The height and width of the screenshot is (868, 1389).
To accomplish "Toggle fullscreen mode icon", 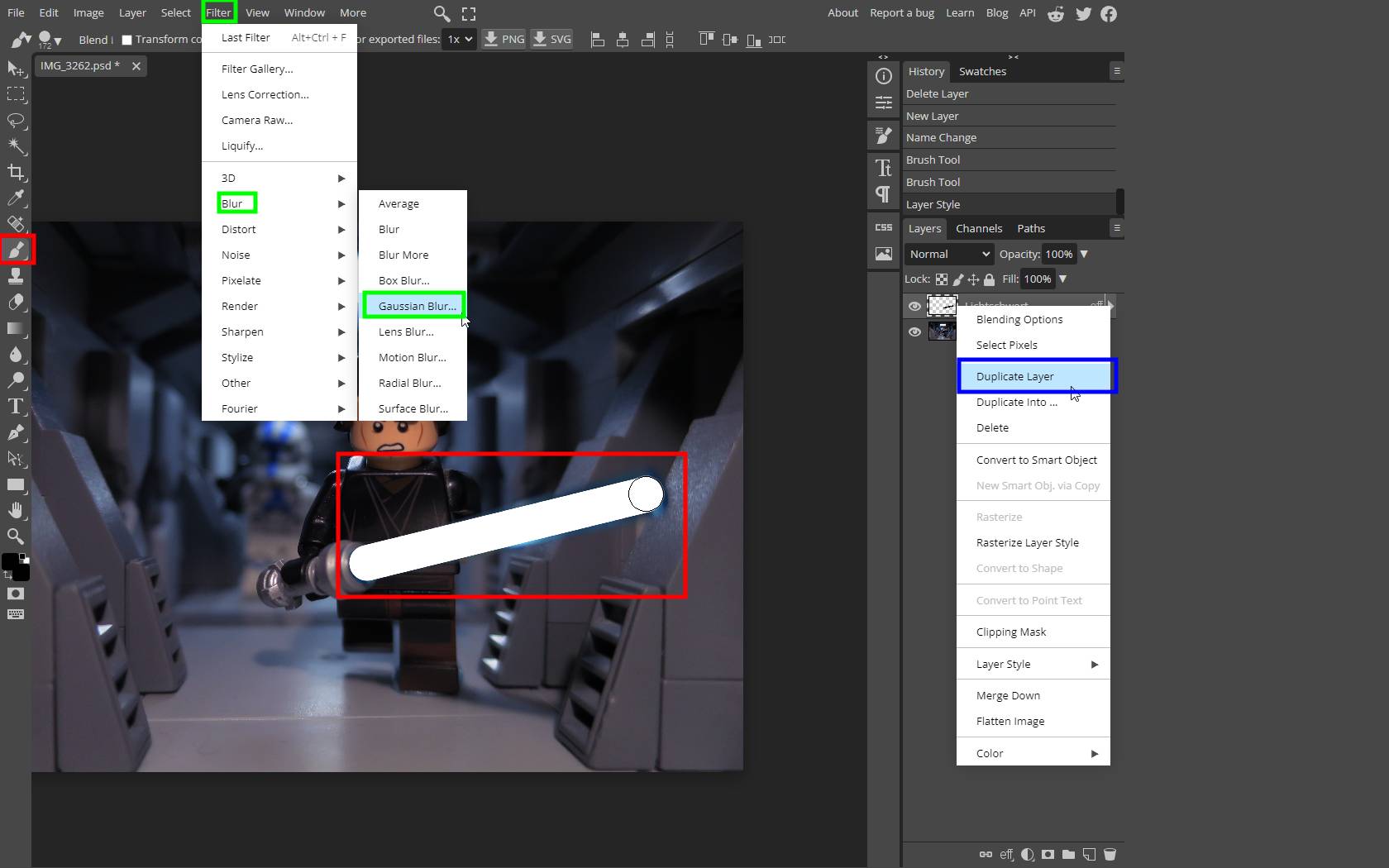I will (469, 13).
